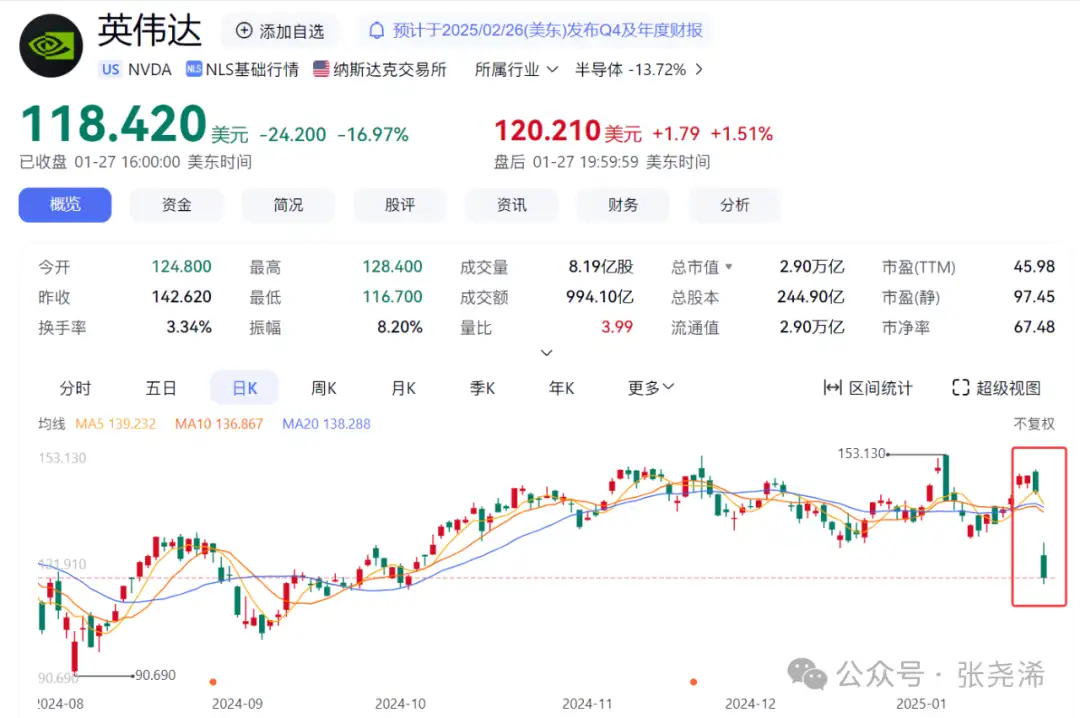Viewport: 1080px width, 718px height.
Task: Click the 昨收 value 142.620
Action: 181,297
